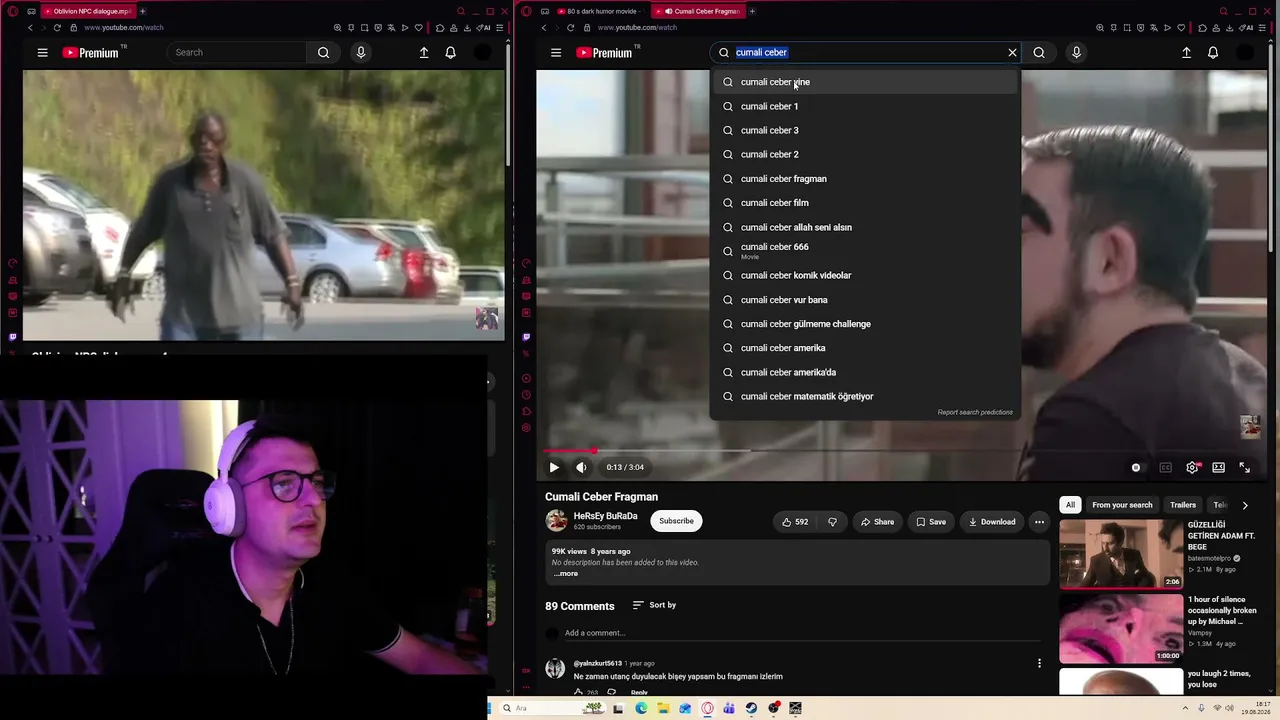Open upload/create in right YouTube window
Image resolution: width=1280 pixels, height=720 pixels.
tap(1186, 53)
